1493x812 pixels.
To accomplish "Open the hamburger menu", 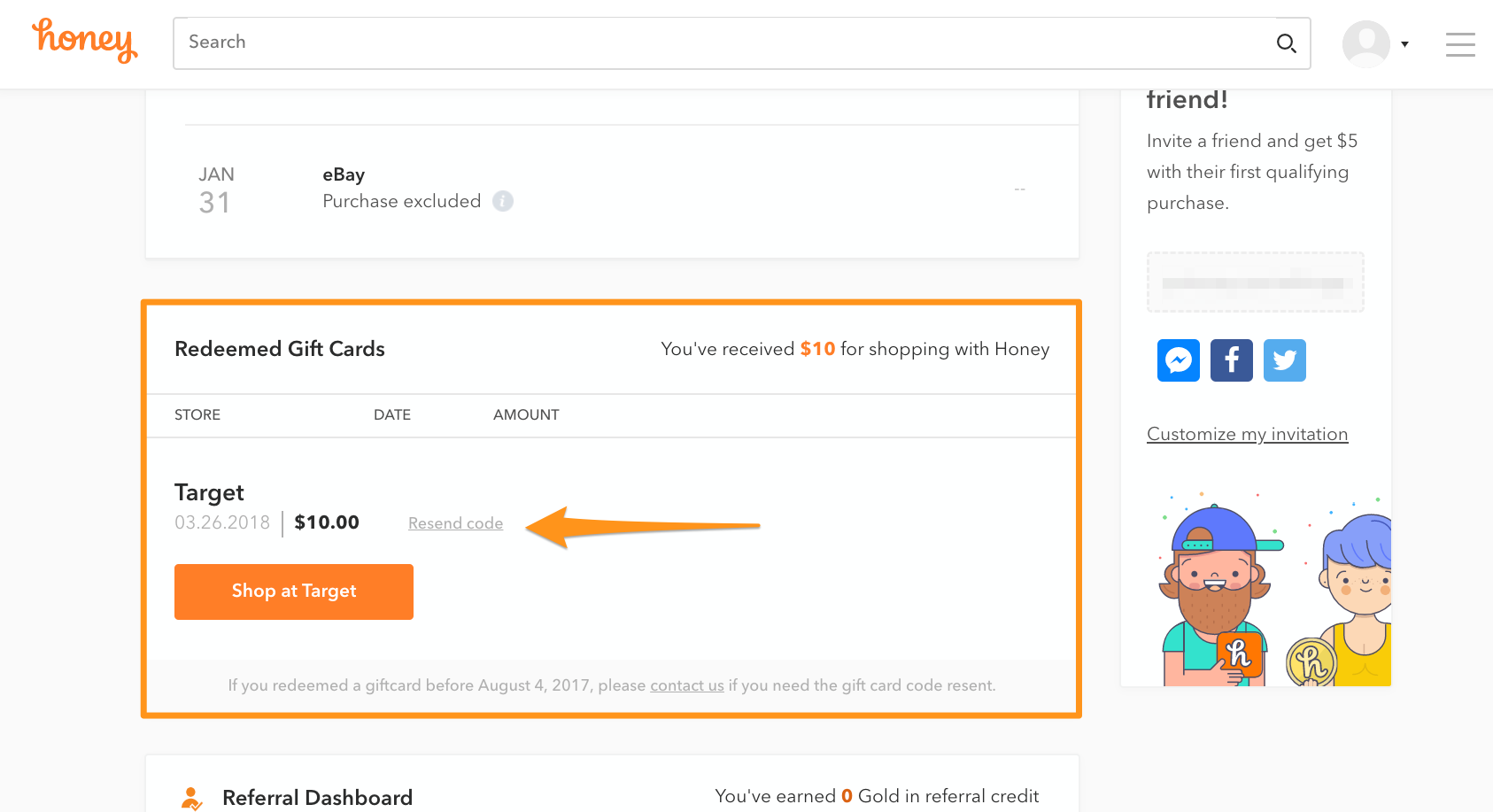I will tap(1460, 44).
